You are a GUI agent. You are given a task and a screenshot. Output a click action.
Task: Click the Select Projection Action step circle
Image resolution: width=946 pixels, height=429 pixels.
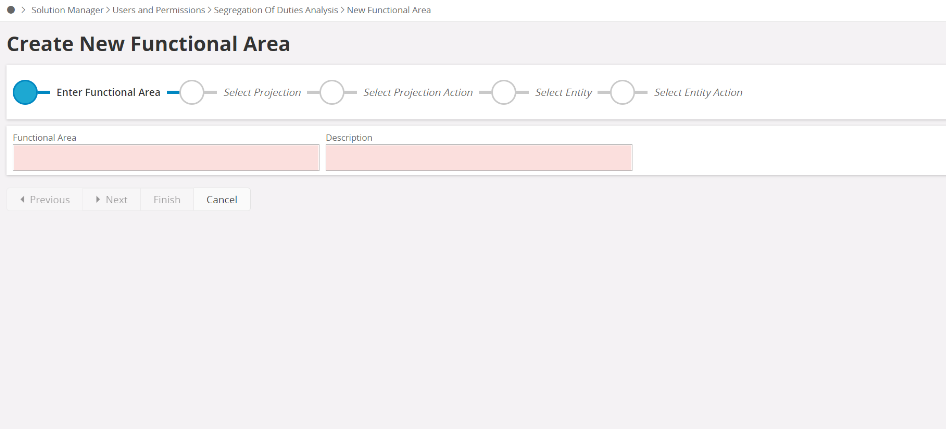[331, 92]
